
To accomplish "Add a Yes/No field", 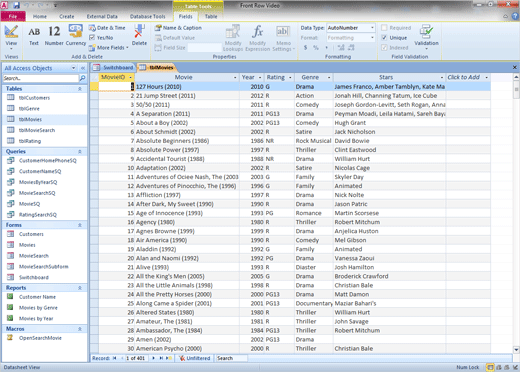I will [x=101, y=38].
